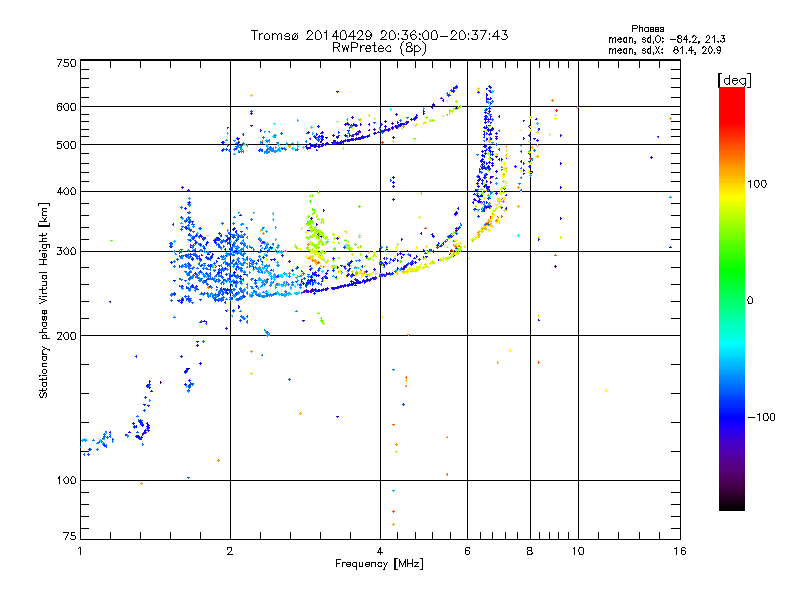Image resolution: width=800 pixels, height=600 pixels.
Task: Click the y-axis tick label '400'
Action: pos(67,191)
